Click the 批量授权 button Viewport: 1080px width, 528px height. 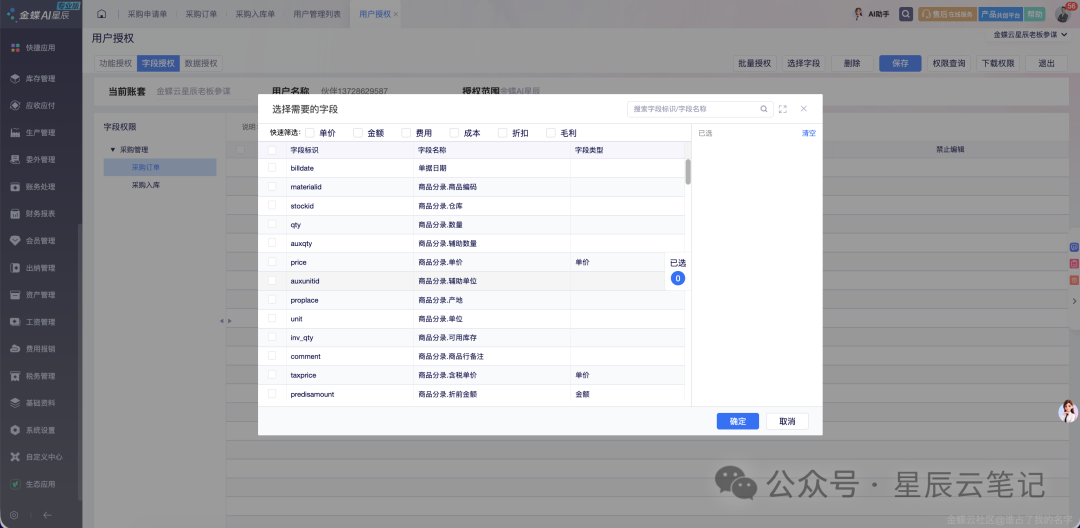754,63
